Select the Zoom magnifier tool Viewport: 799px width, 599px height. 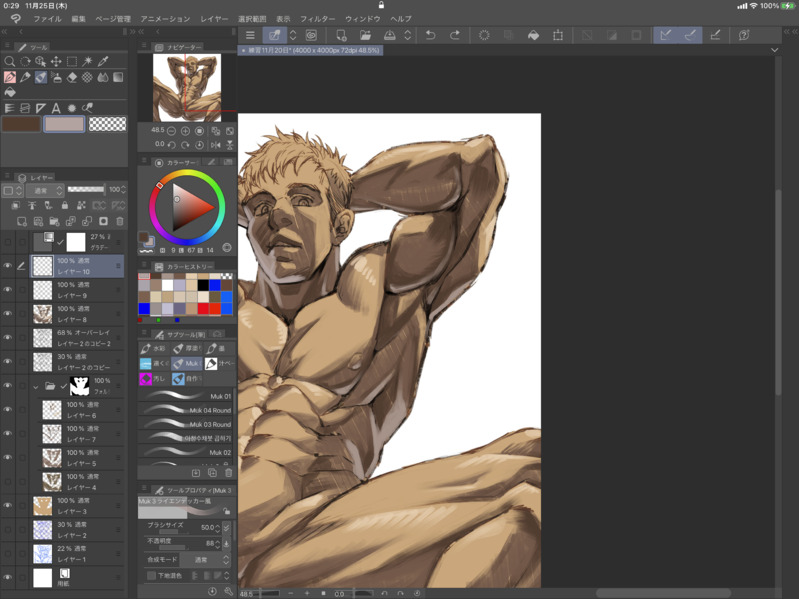(x=9, y=62)
